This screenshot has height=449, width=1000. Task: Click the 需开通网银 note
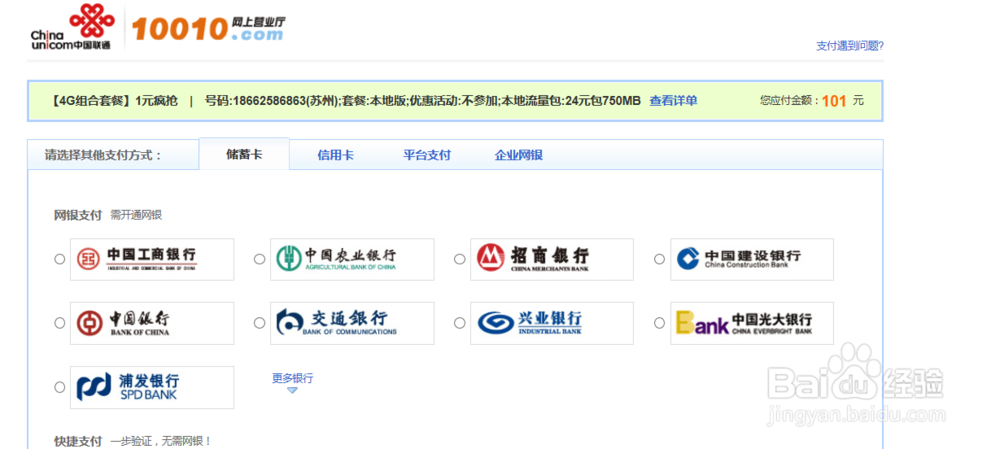coord(136,215)
